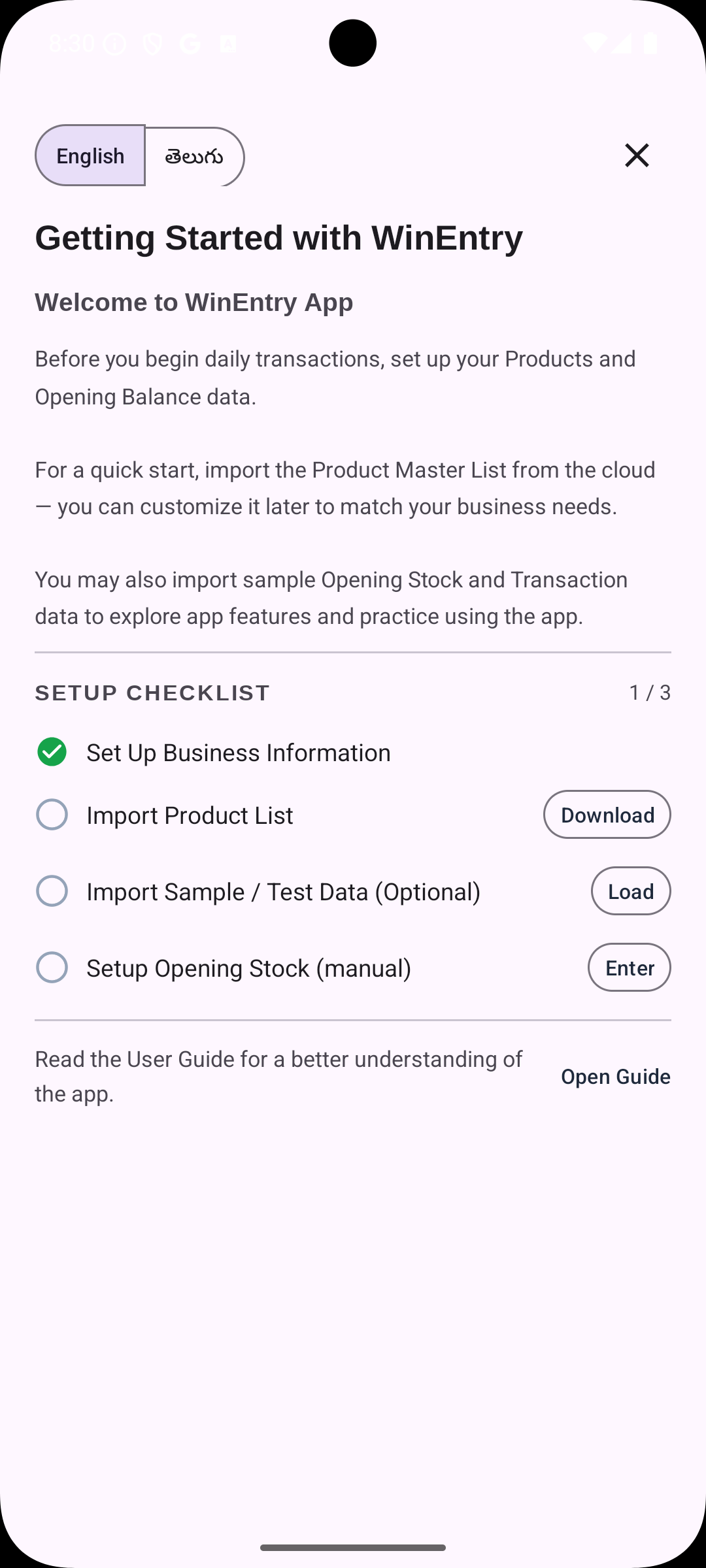The height and width of the screenshot is (1568, 706).
Task: Check the Import Product List circle
Action: [52, 815]
